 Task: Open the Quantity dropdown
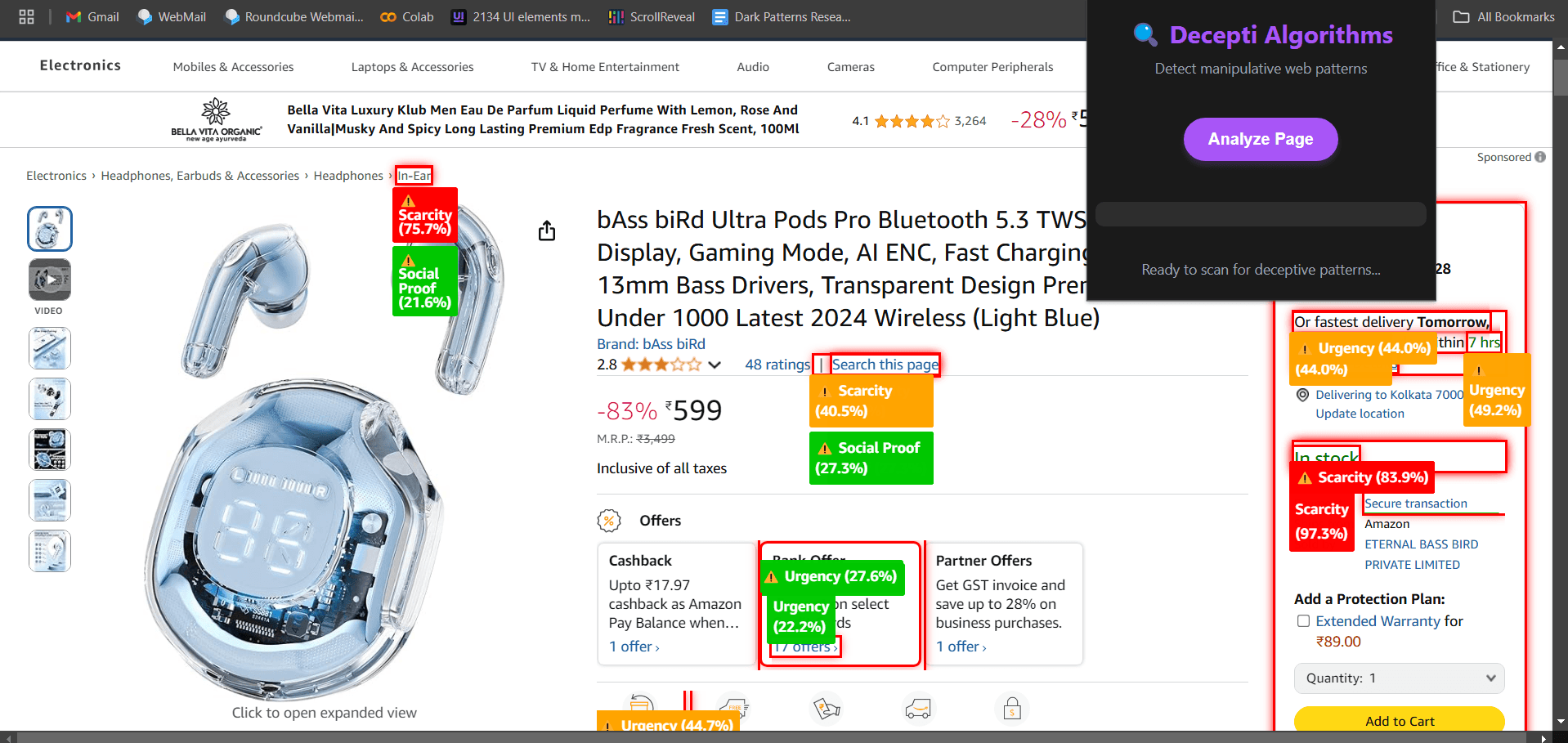(1399, 678)
